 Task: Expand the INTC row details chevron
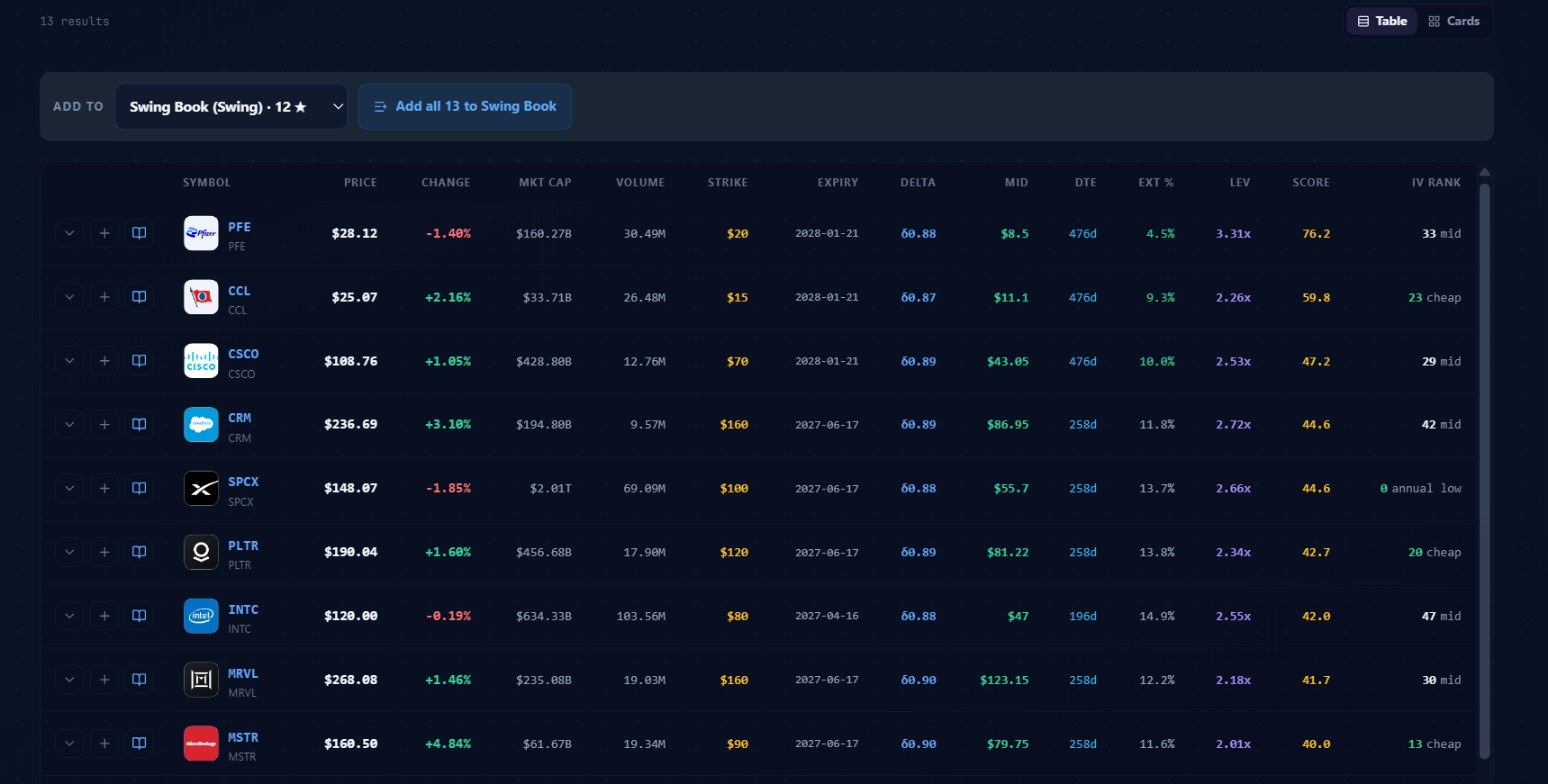[x=69, y=616]
